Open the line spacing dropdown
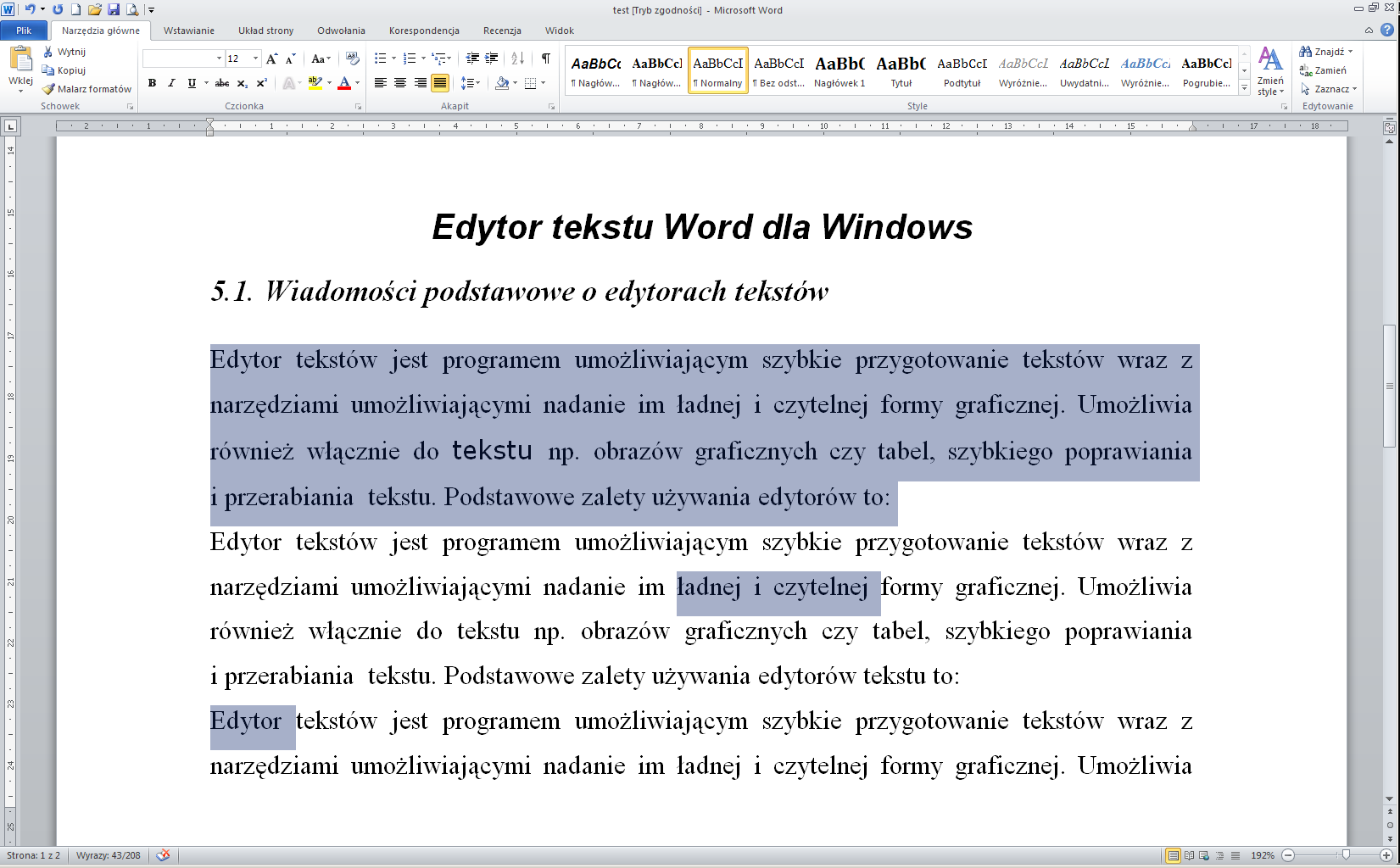This screenshot has height=868, width=1400. (x=471, y=83)
